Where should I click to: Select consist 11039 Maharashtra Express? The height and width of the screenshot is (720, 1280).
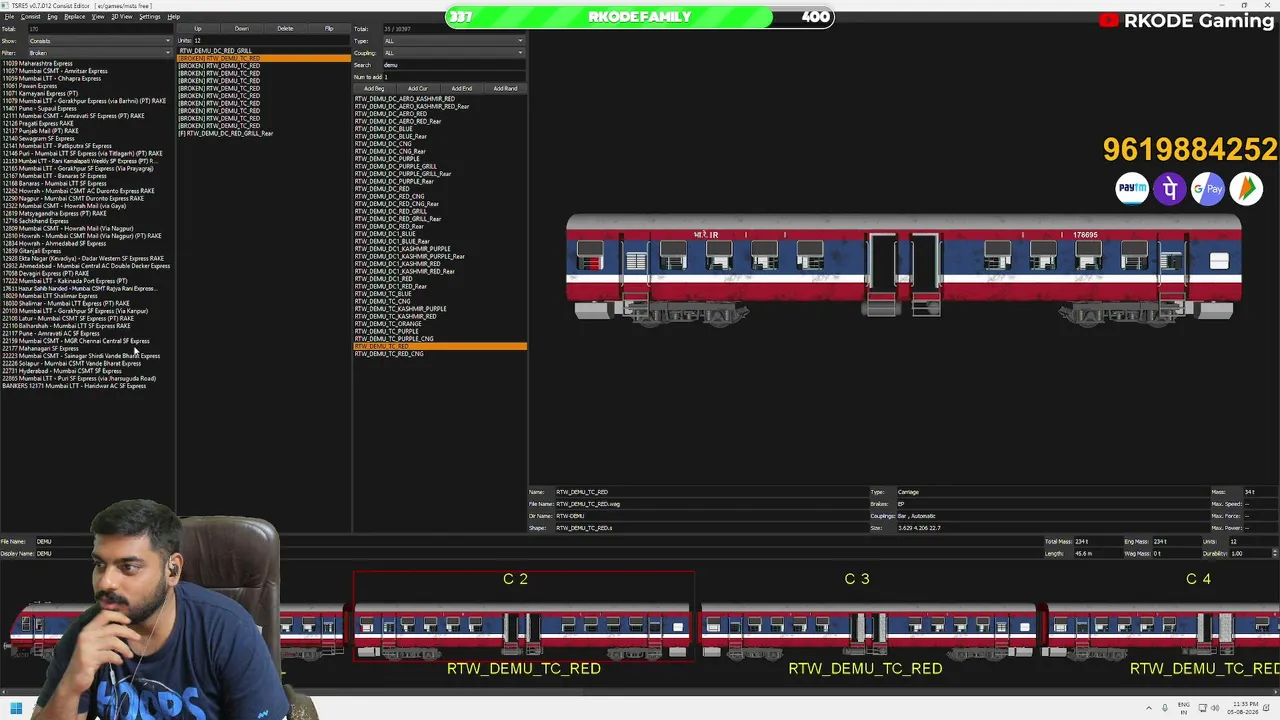click(x=37, y=64)
